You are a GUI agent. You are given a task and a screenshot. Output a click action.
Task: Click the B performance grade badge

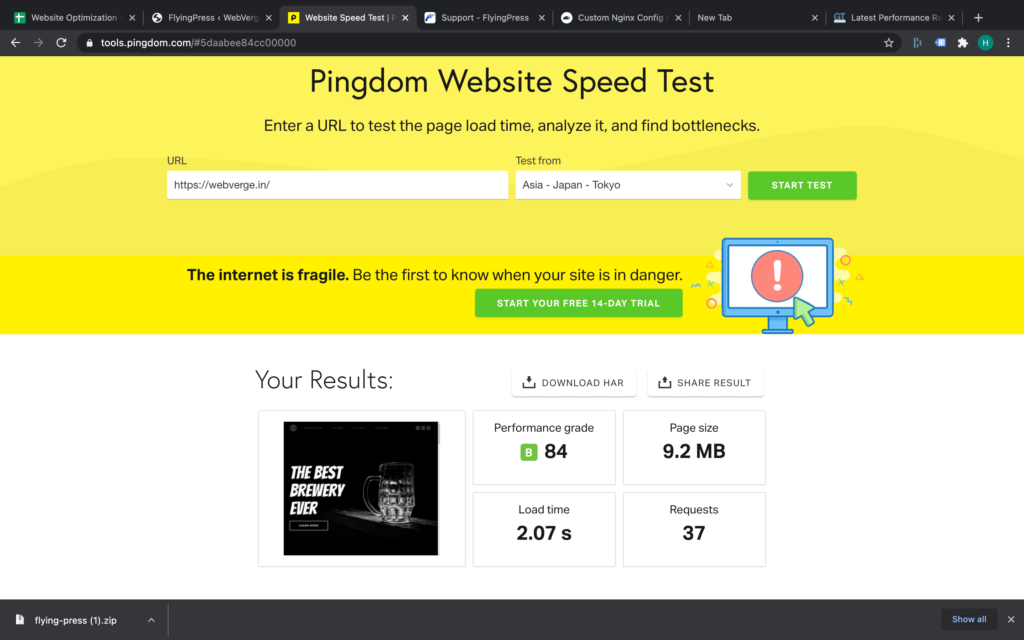coord(528,452)
